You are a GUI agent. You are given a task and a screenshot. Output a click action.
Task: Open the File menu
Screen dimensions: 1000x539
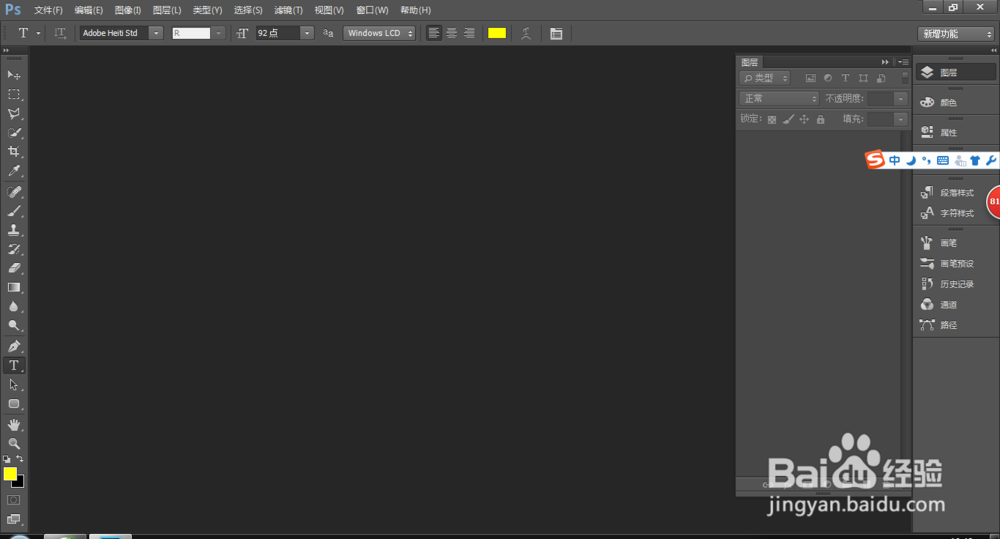48,10
